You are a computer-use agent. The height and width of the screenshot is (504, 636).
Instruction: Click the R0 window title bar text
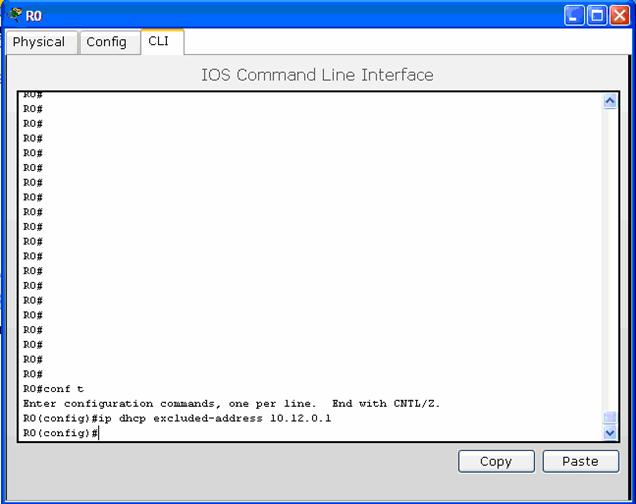click(x=34, y=16)
